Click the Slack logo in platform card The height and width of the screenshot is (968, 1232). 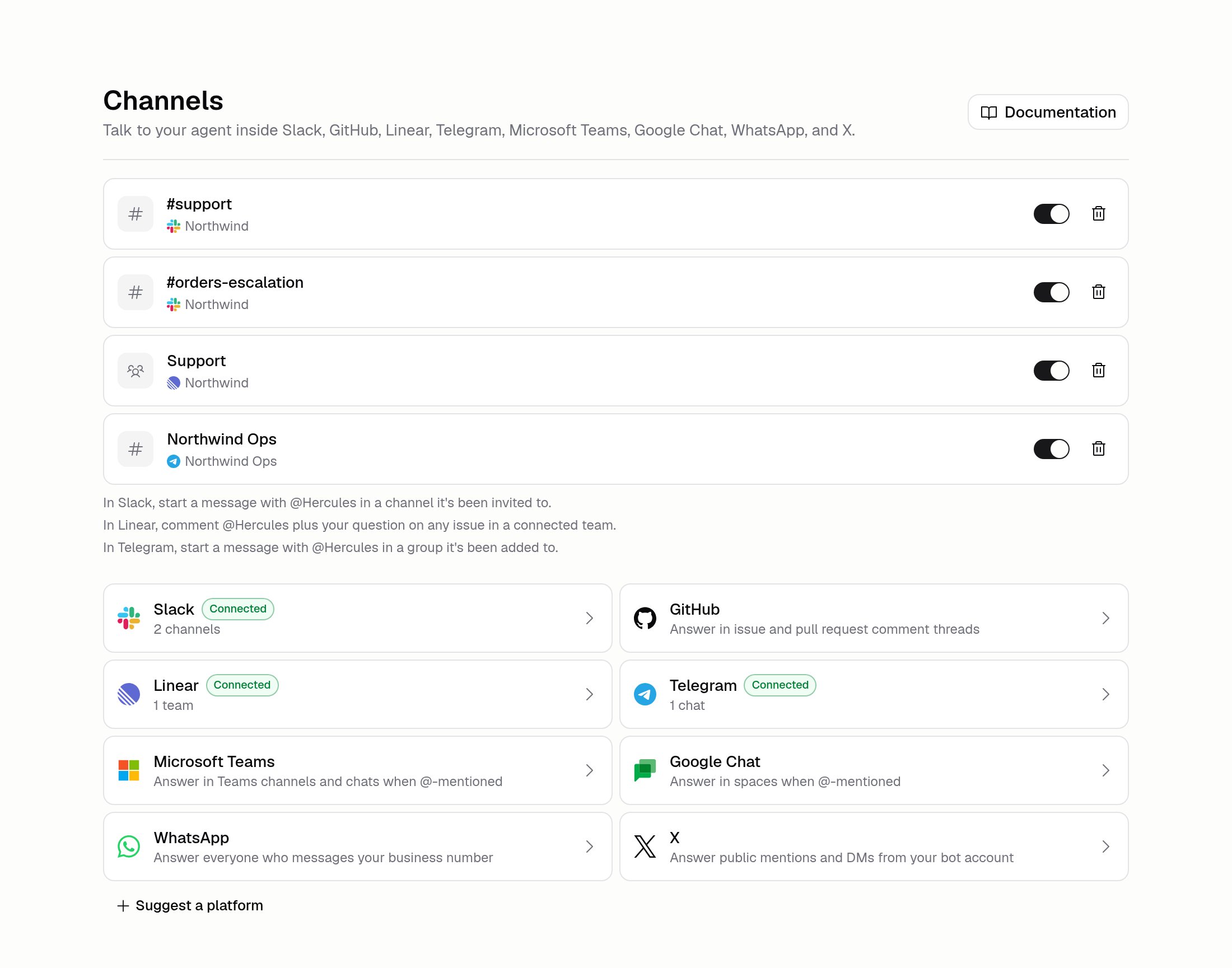pos(129,618)
